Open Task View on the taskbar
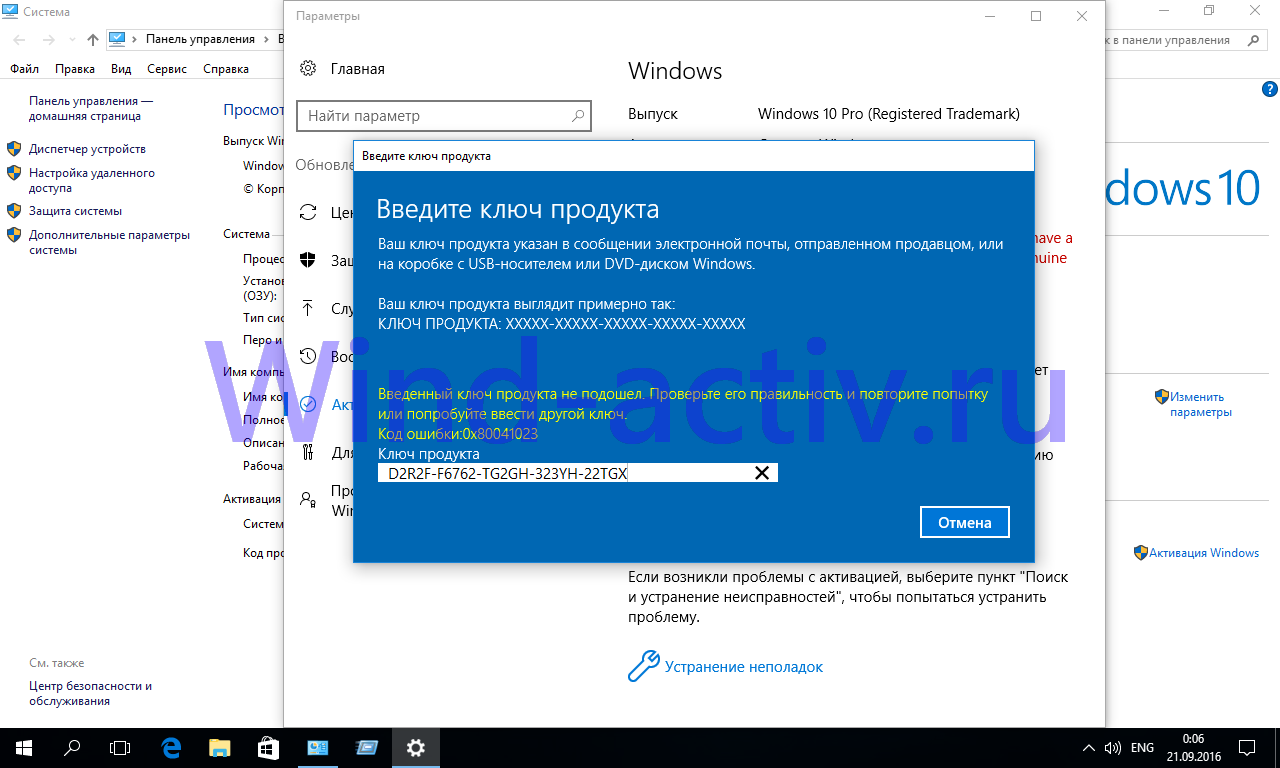This screenshot has height=768, width=1280. 120,747
